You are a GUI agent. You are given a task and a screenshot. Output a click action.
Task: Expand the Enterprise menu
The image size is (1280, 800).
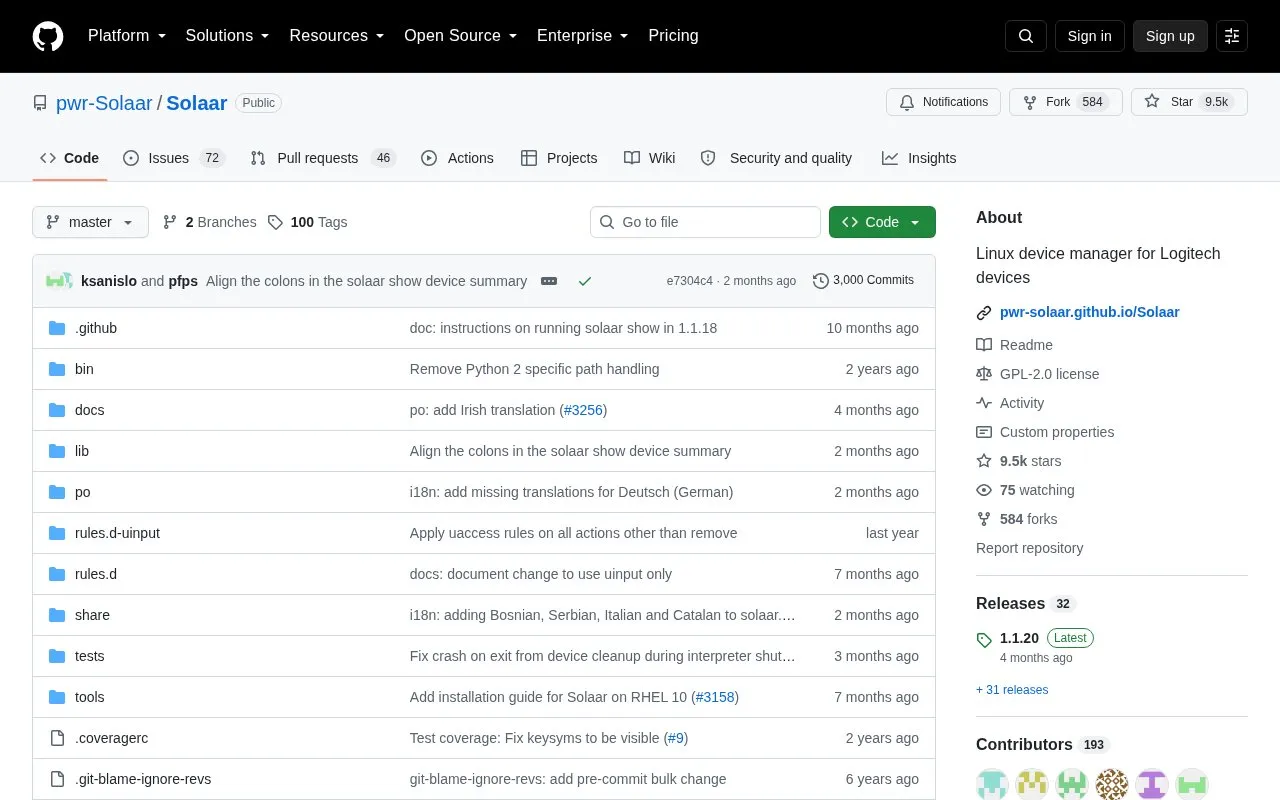click(x=582, y=36)
